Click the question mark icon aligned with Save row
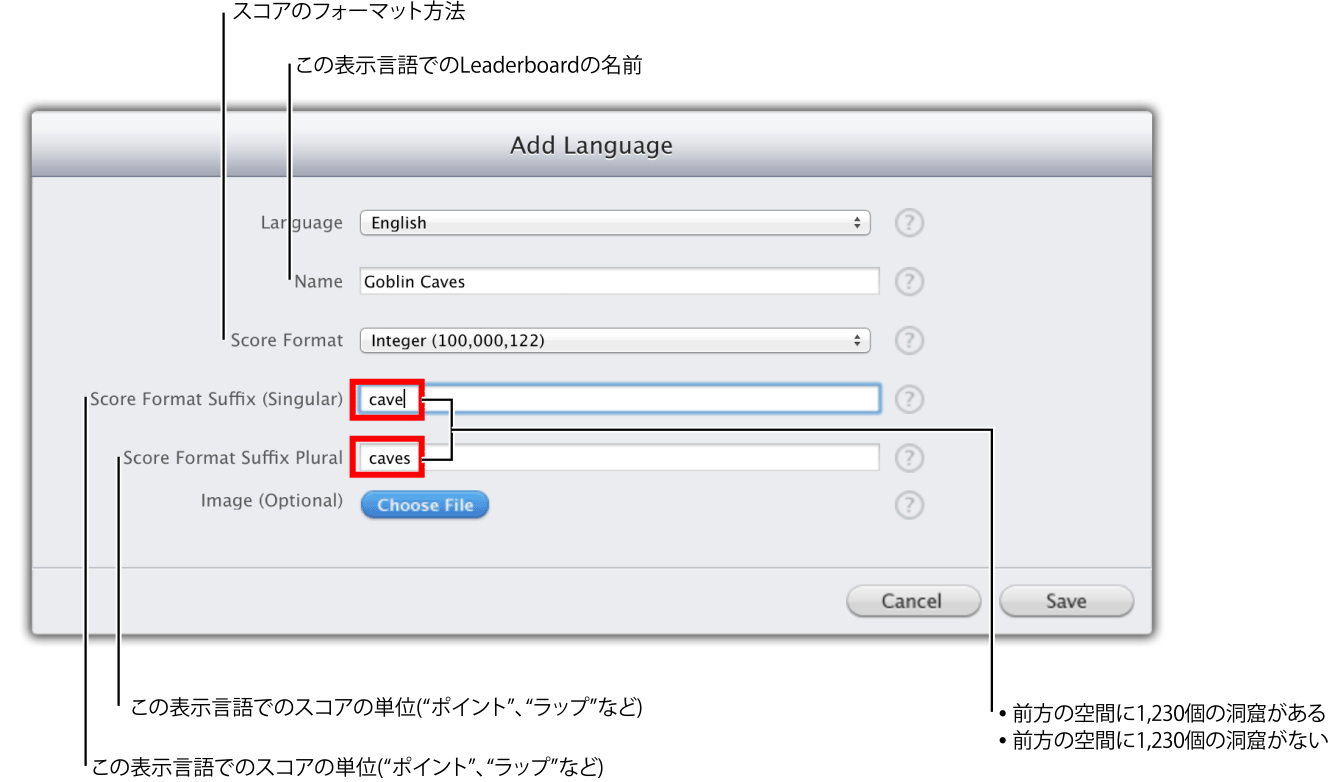The height and width of the screenshot is (782, 1329). tap(909, 505)
